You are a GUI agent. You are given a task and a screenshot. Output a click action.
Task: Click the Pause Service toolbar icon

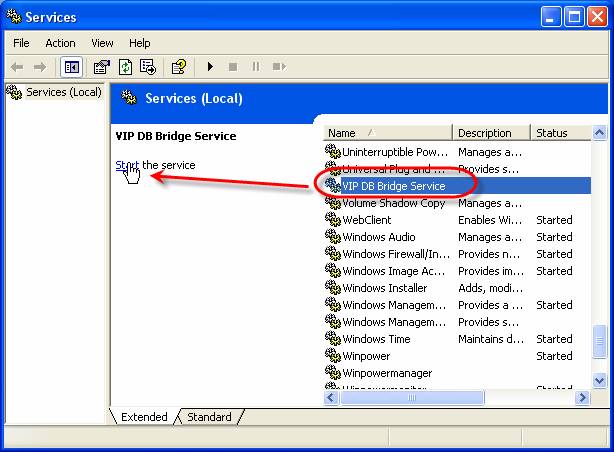click(256, 67)
